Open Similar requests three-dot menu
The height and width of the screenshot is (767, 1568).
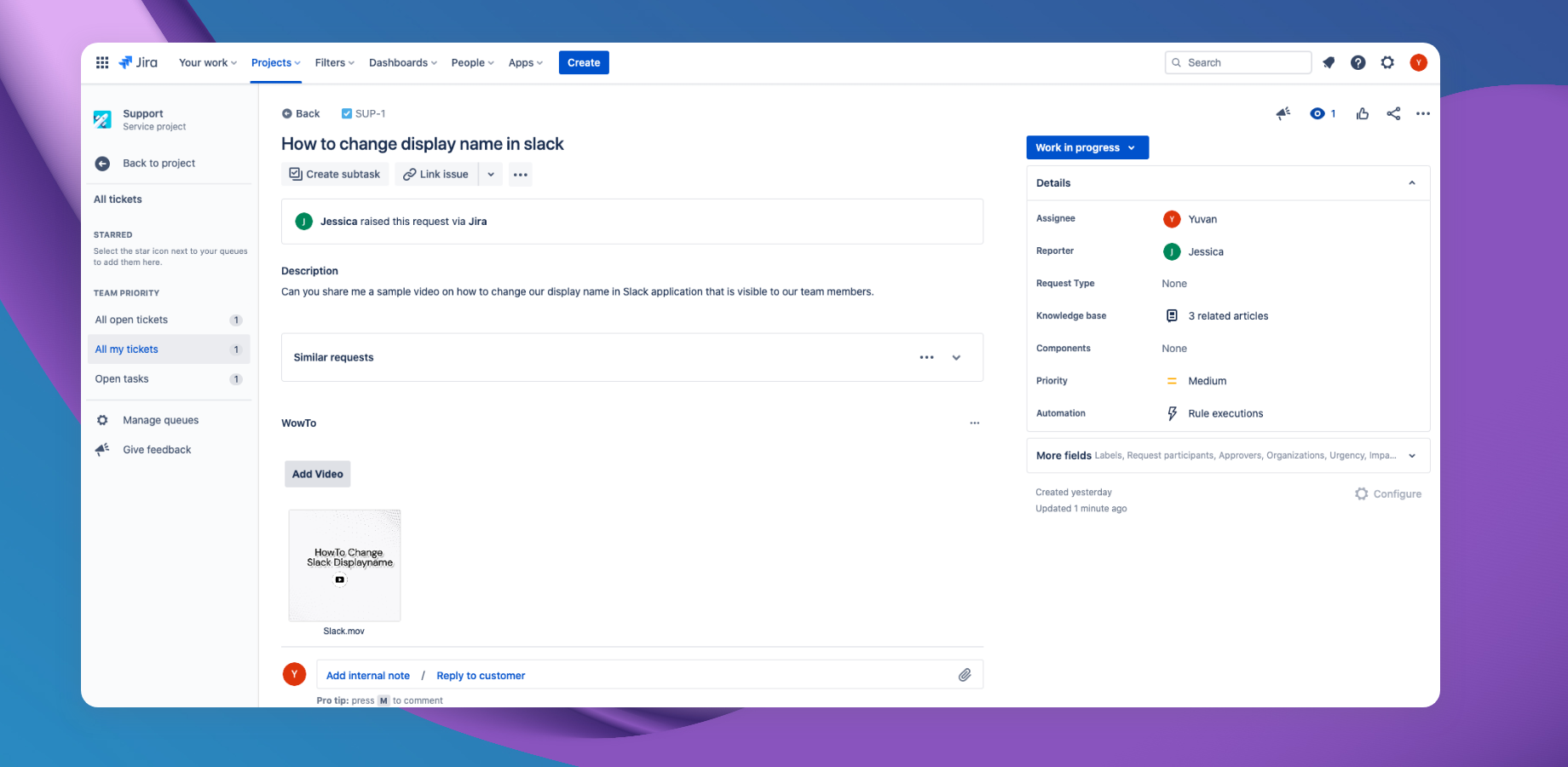tap(926, 357)
